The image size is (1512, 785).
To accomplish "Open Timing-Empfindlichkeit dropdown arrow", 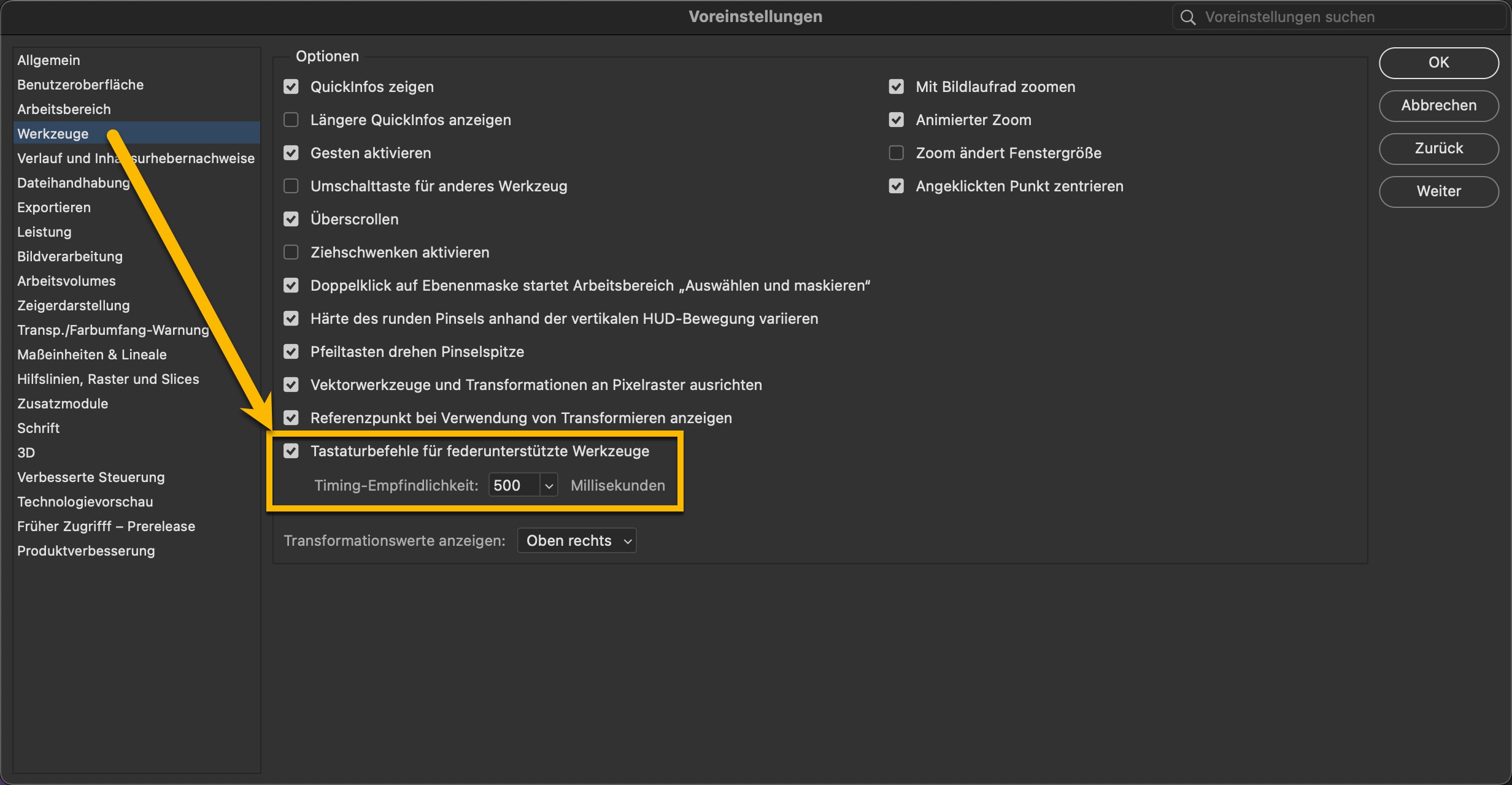I will (549, 485).
